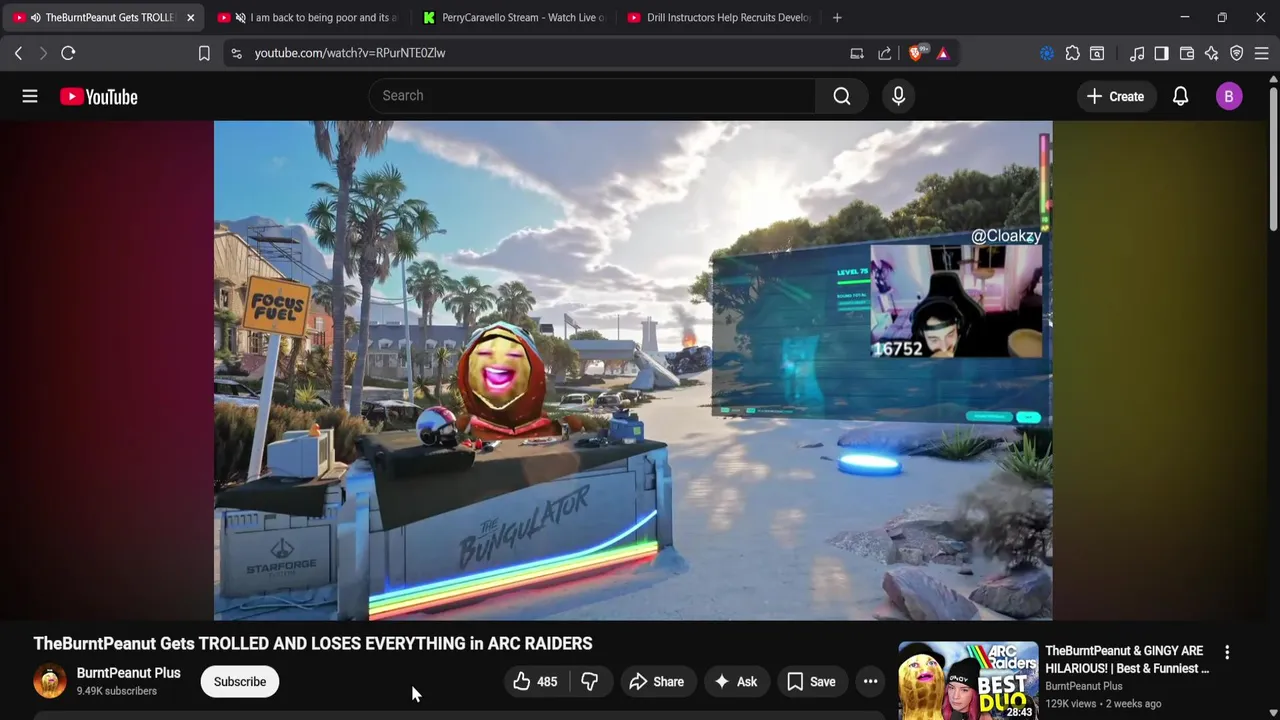
Task: Open the Brave VPN shield icon
Action: 1237,53
